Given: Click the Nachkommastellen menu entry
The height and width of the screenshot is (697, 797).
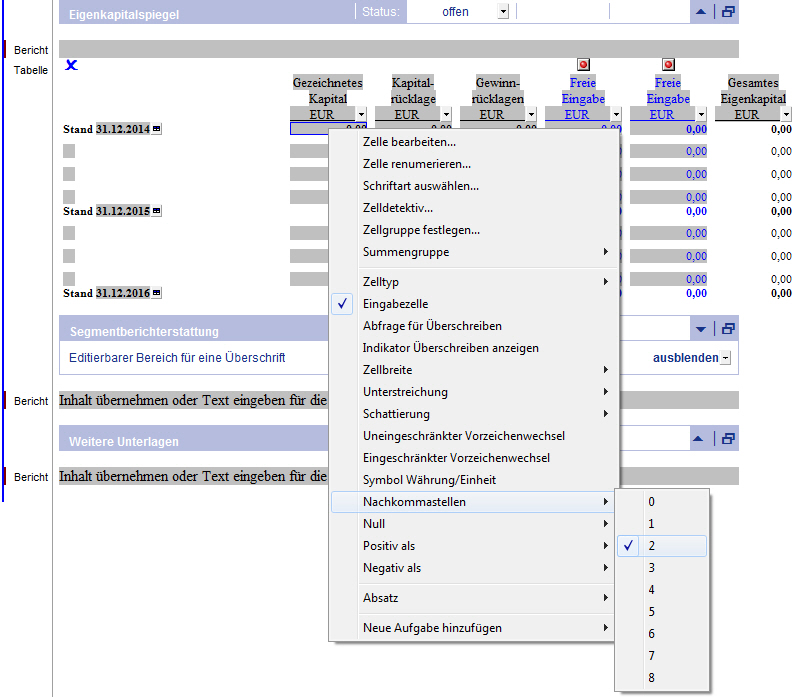Looking at the screenshot, I should [471, 502].
